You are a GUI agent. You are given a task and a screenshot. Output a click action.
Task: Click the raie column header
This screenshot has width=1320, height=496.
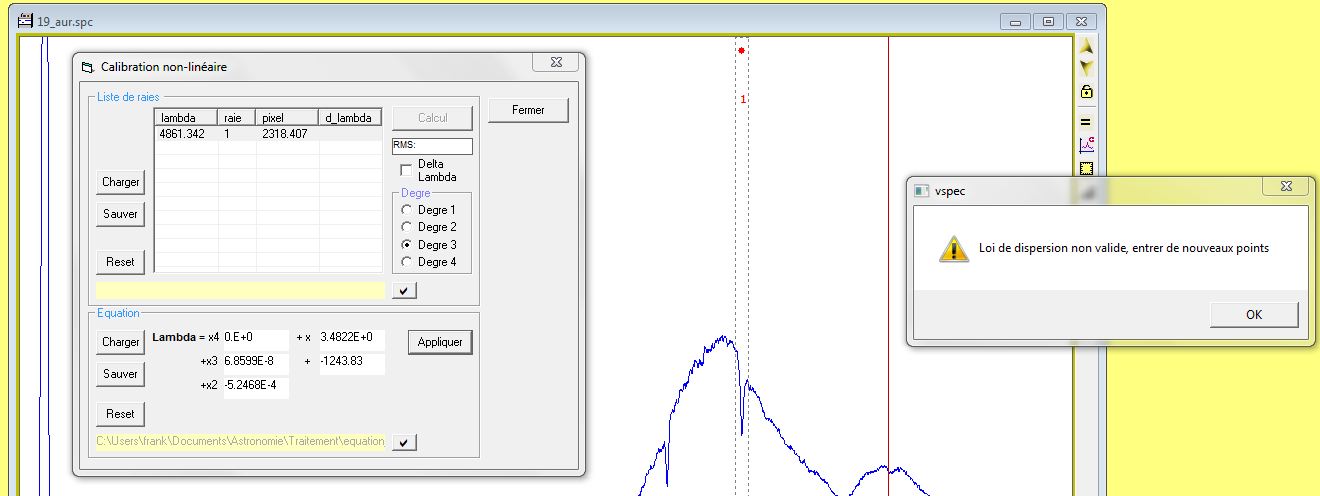(238, 118)
